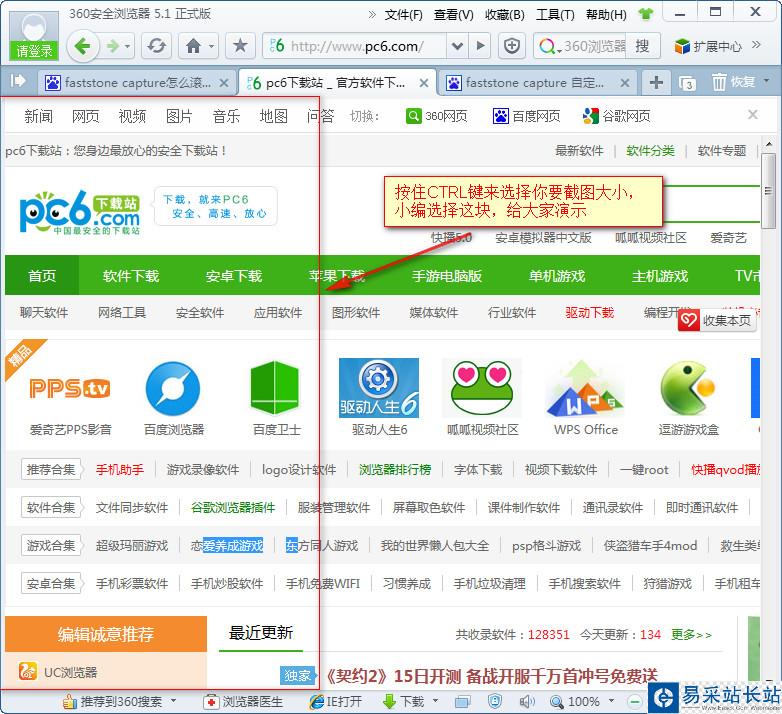Image resolution: width=782 pixels, height=714 pixels.
Task: Switch to 百度网页 search
Action: [x=526, y=116]
